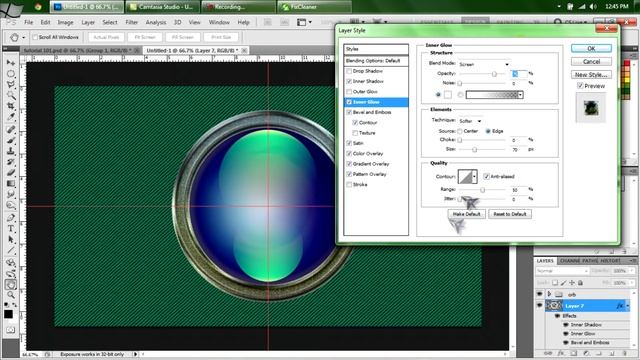Uncheck the Inner Shadow style
The height and width of the screenshot is (360, 640).
click(349, 81)
